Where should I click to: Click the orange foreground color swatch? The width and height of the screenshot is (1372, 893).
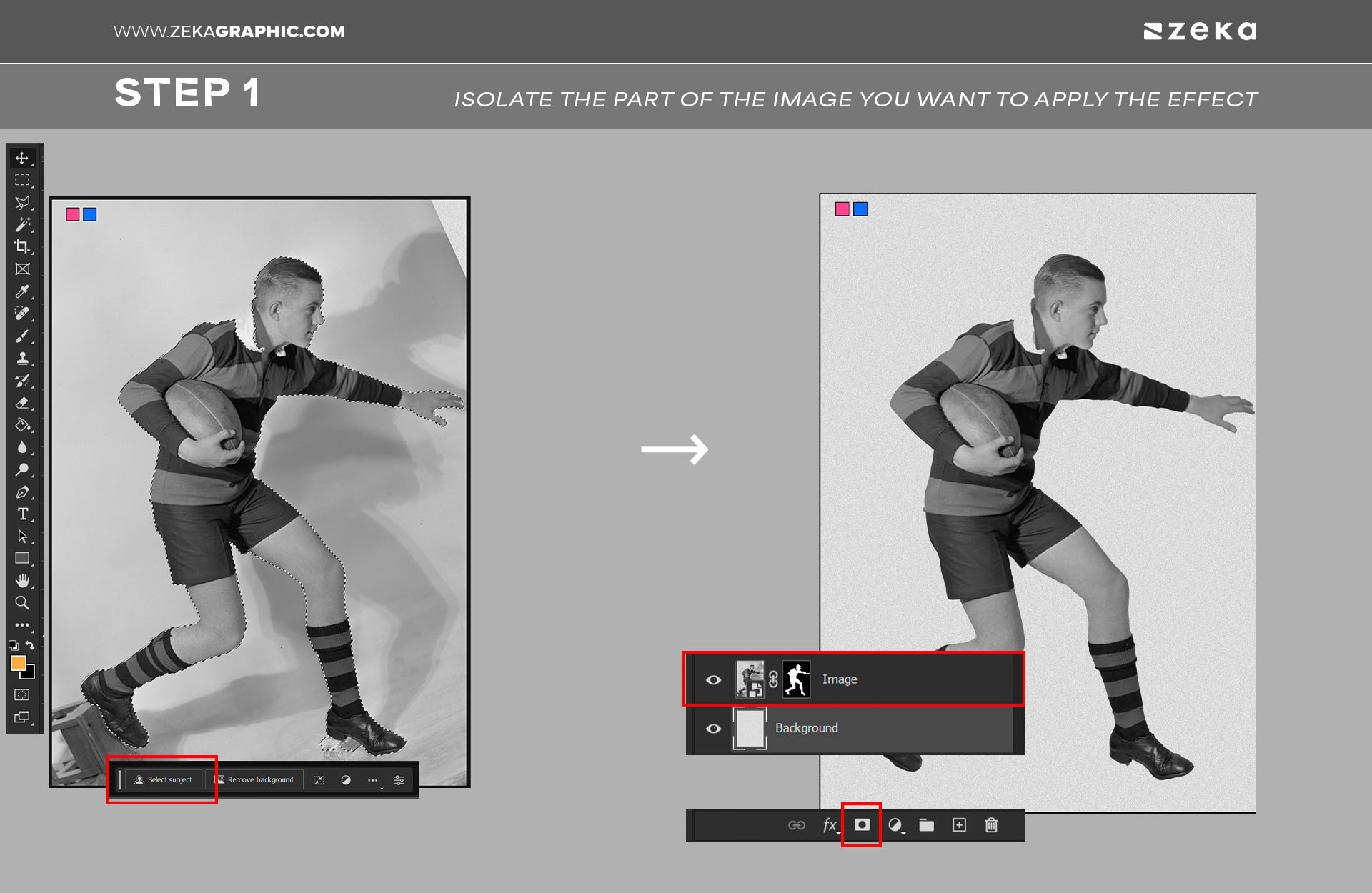[x=19, y=663]
